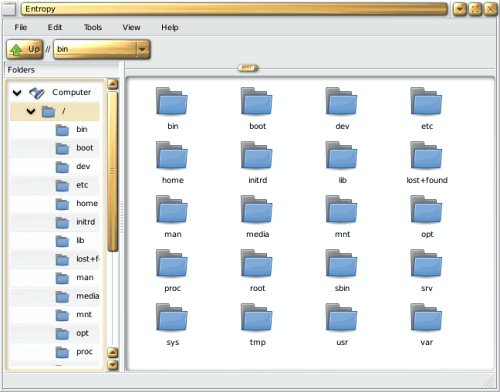This screenshot has height=392, width=500.
Task: Select the proc folder icon in main pane
Action: [x=172, y=263]
